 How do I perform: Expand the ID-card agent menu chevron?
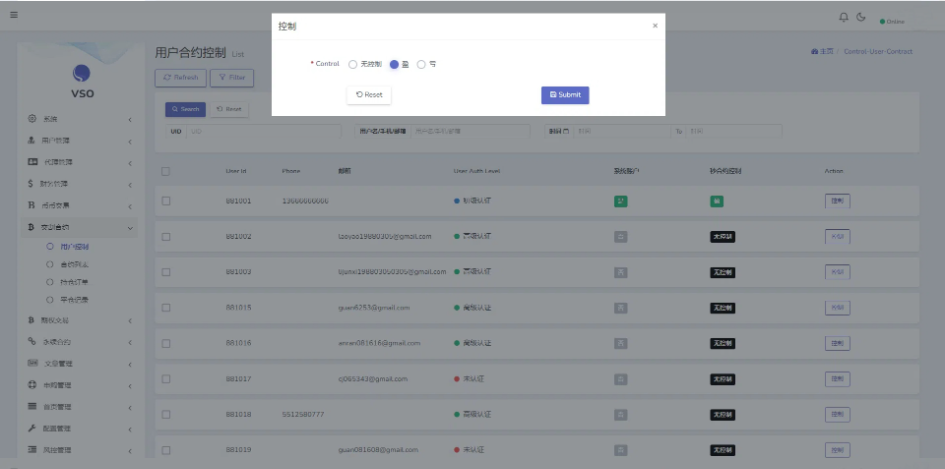coord(130,163)
